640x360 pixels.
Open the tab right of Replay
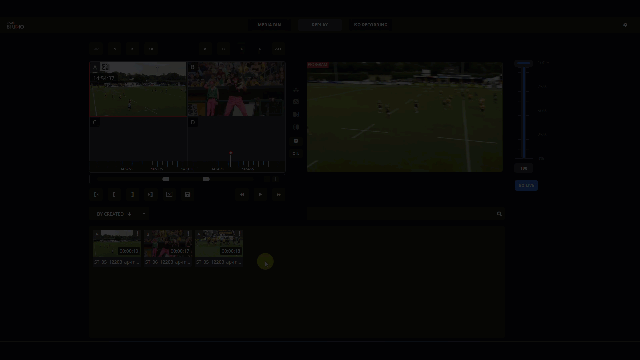click(370, 25)
